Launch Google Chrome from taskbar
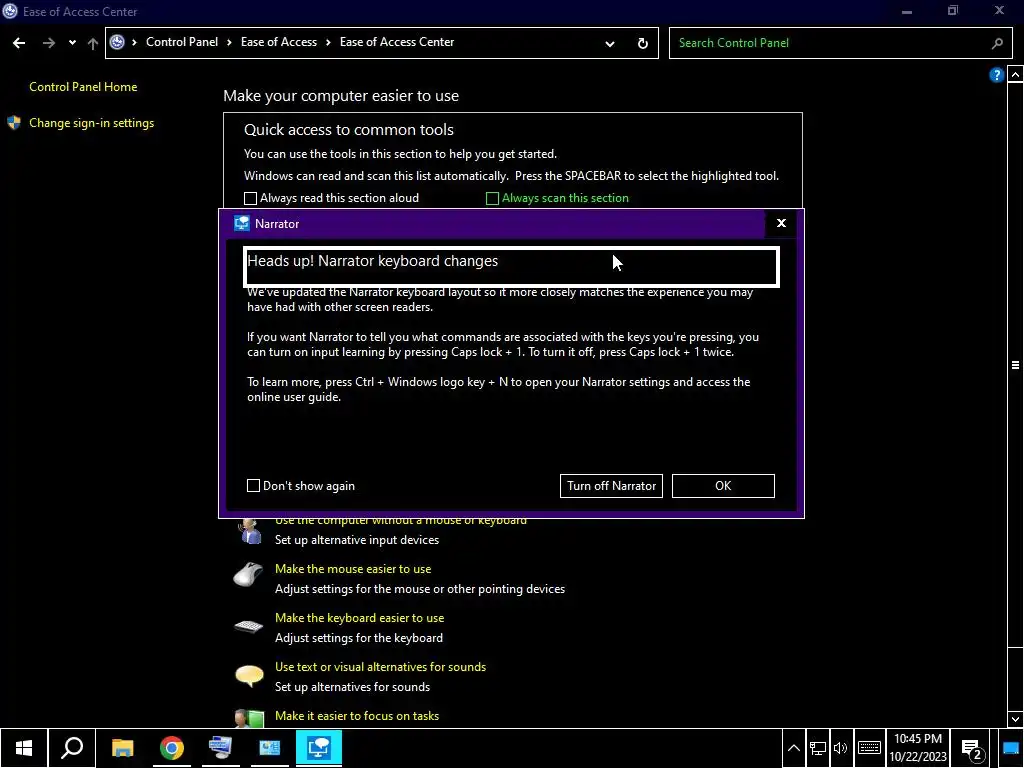Image resolution: width=1024 pixels, height=768 pixels. point(171,748)
